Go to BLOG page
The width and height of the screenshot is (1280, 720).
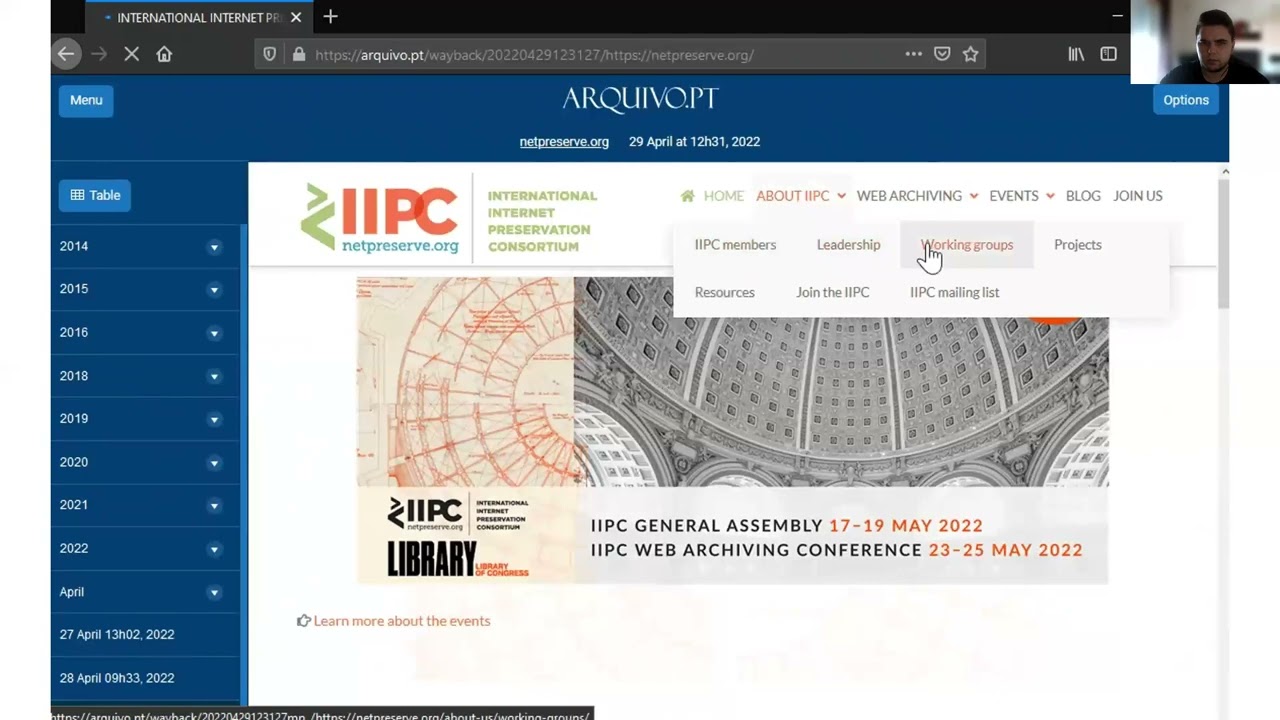click(1083, 196)
